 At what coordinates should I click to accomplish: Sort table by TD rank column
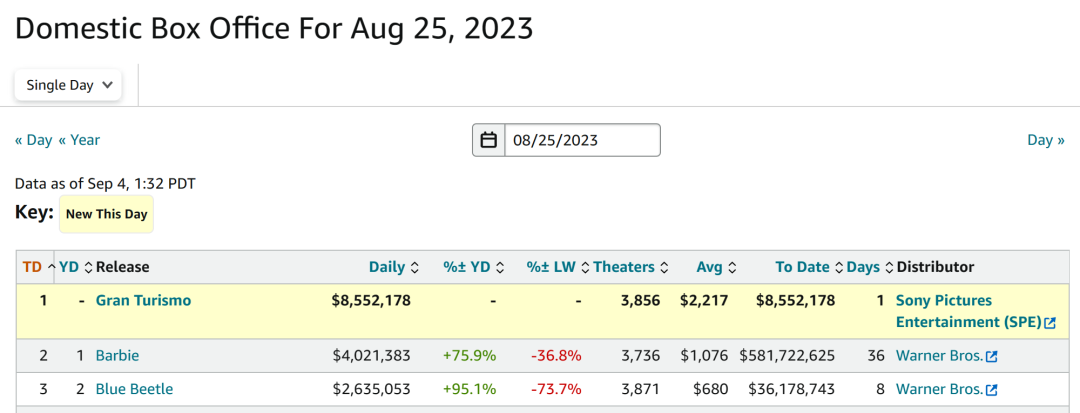39,267
